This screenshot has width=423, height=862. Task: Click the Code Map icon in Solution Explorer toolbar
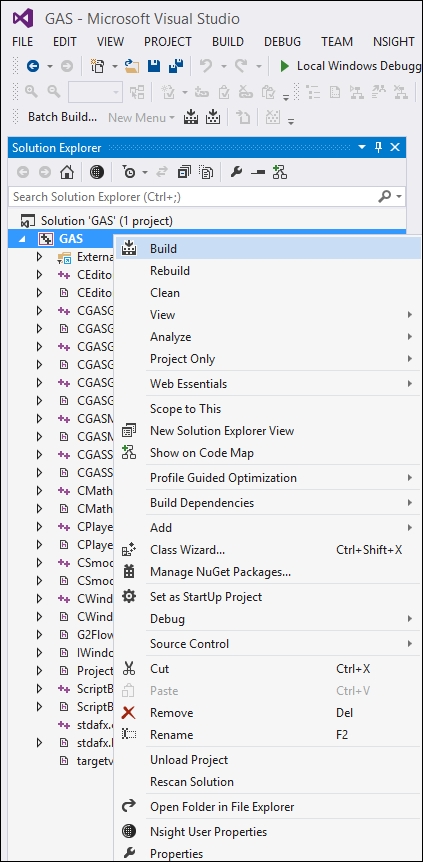pos(280,173)
